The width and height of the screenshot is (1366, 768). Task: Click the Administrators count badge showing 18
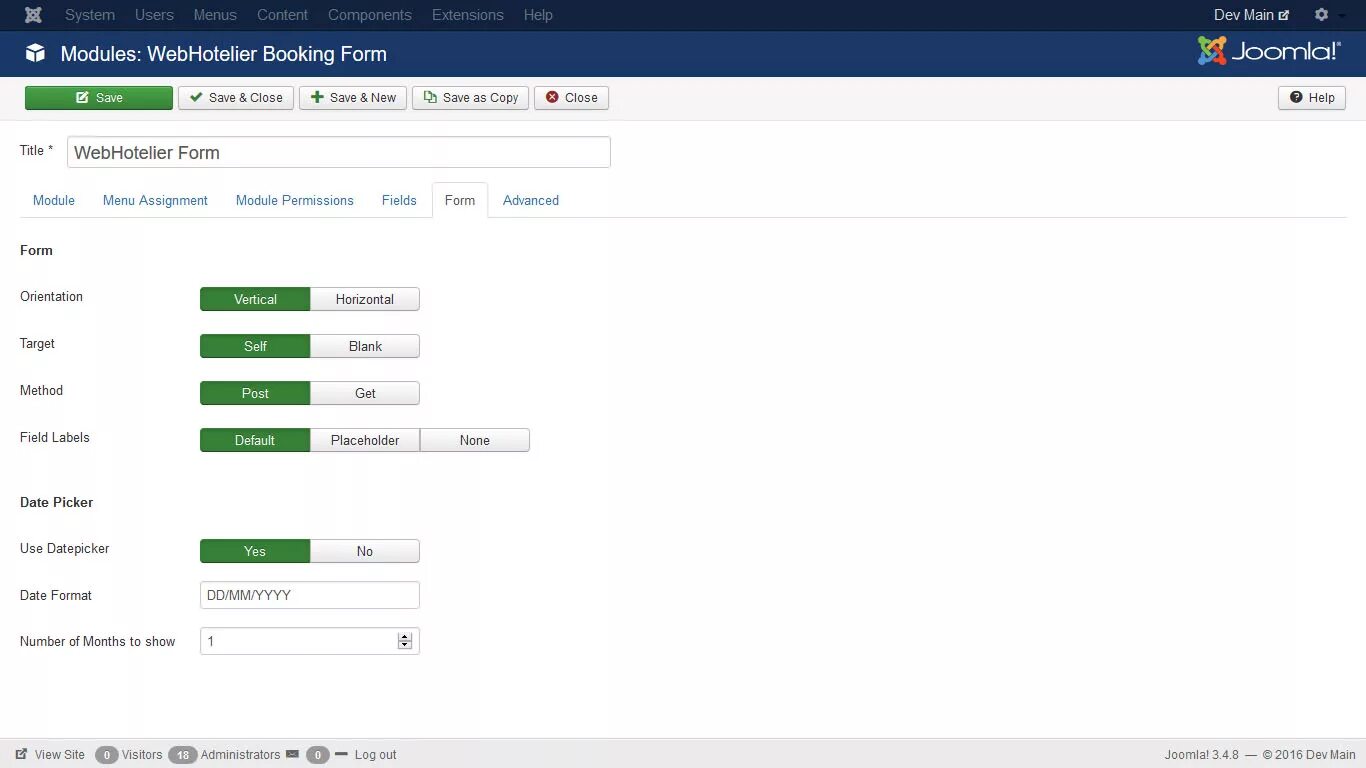(182, 754)
